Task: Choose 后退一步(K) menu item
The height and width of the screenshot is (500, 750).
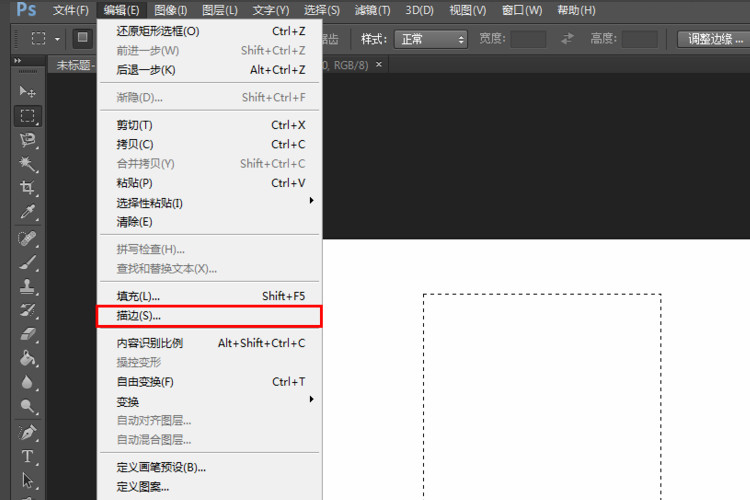Action: tap(210, 70)
